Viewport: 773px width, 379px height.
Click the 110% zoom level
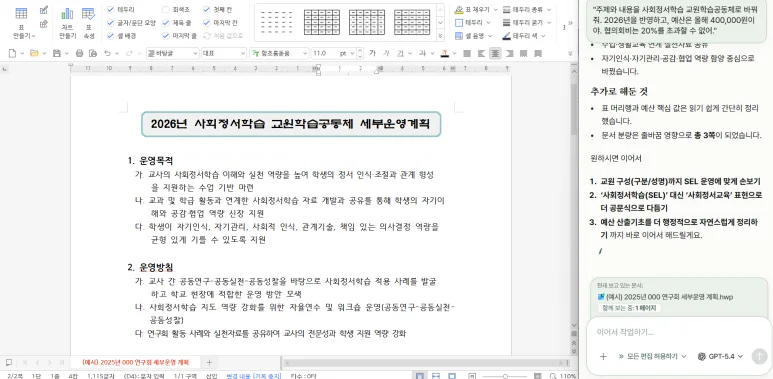tap(568, 376)
